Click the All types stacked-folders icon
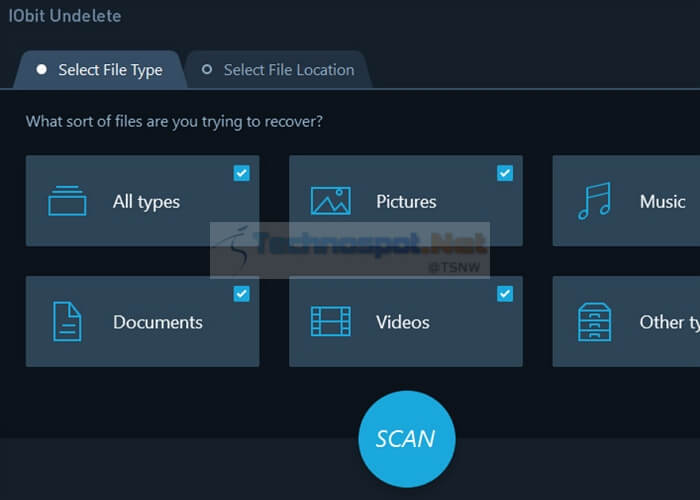Viewport: 700px width, 500px height. click(x=67, y=201)
